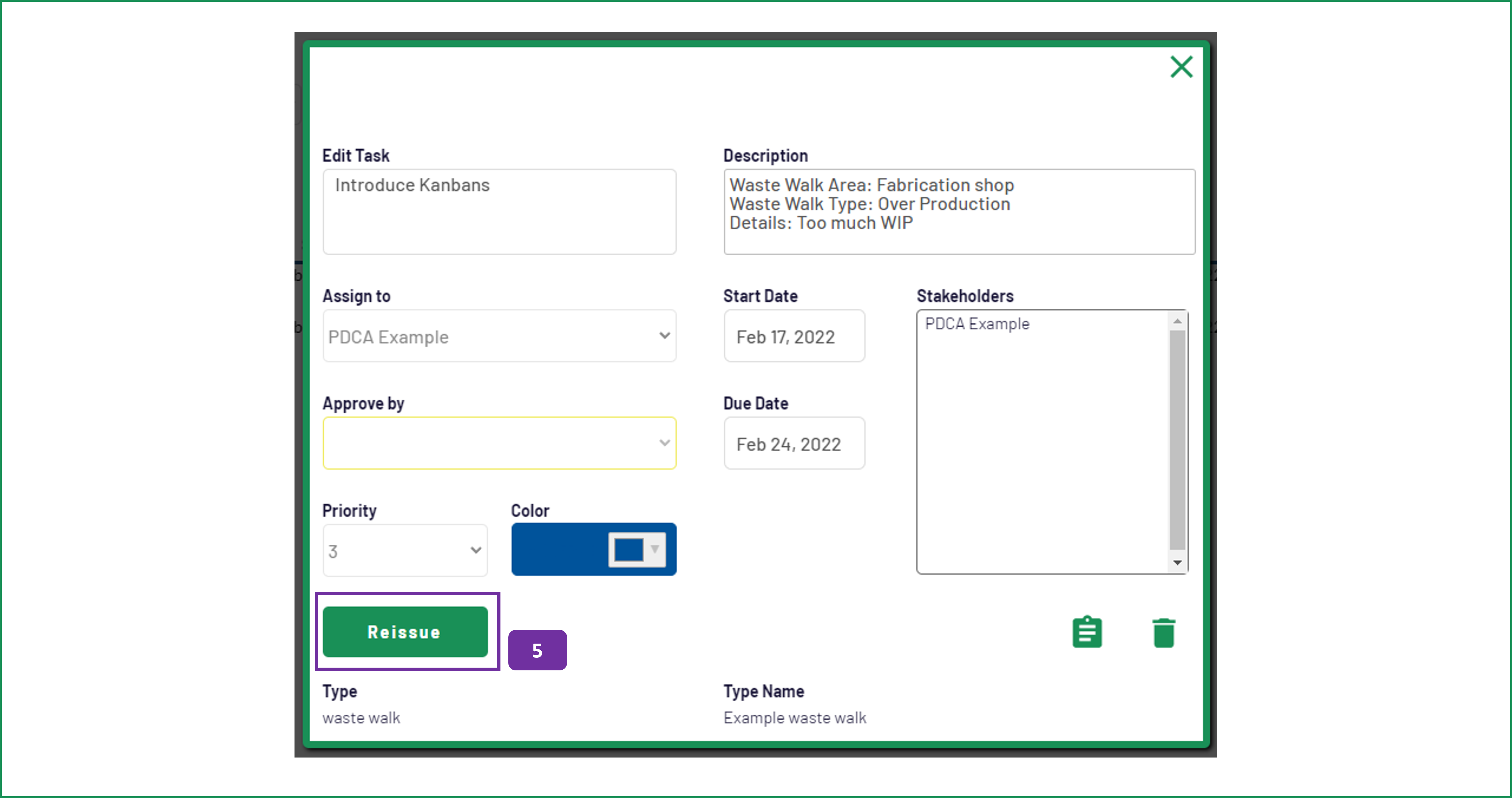Select PDCA Example in Stakeholders list
Screen dimensions: 1512x798
pyautogui.click(x=977, y=324)
